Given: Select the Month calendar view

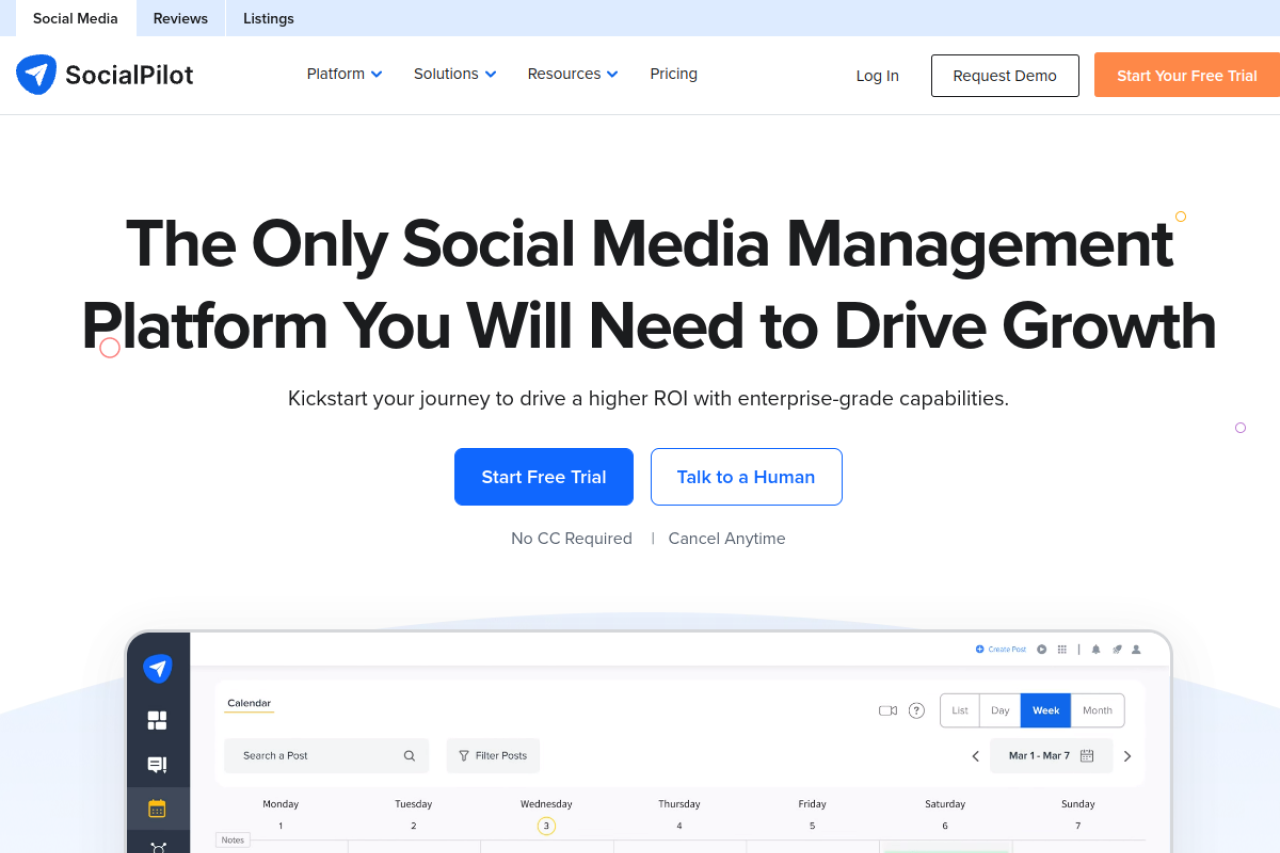Looking at the screenshot, I should coord(1097,711).
